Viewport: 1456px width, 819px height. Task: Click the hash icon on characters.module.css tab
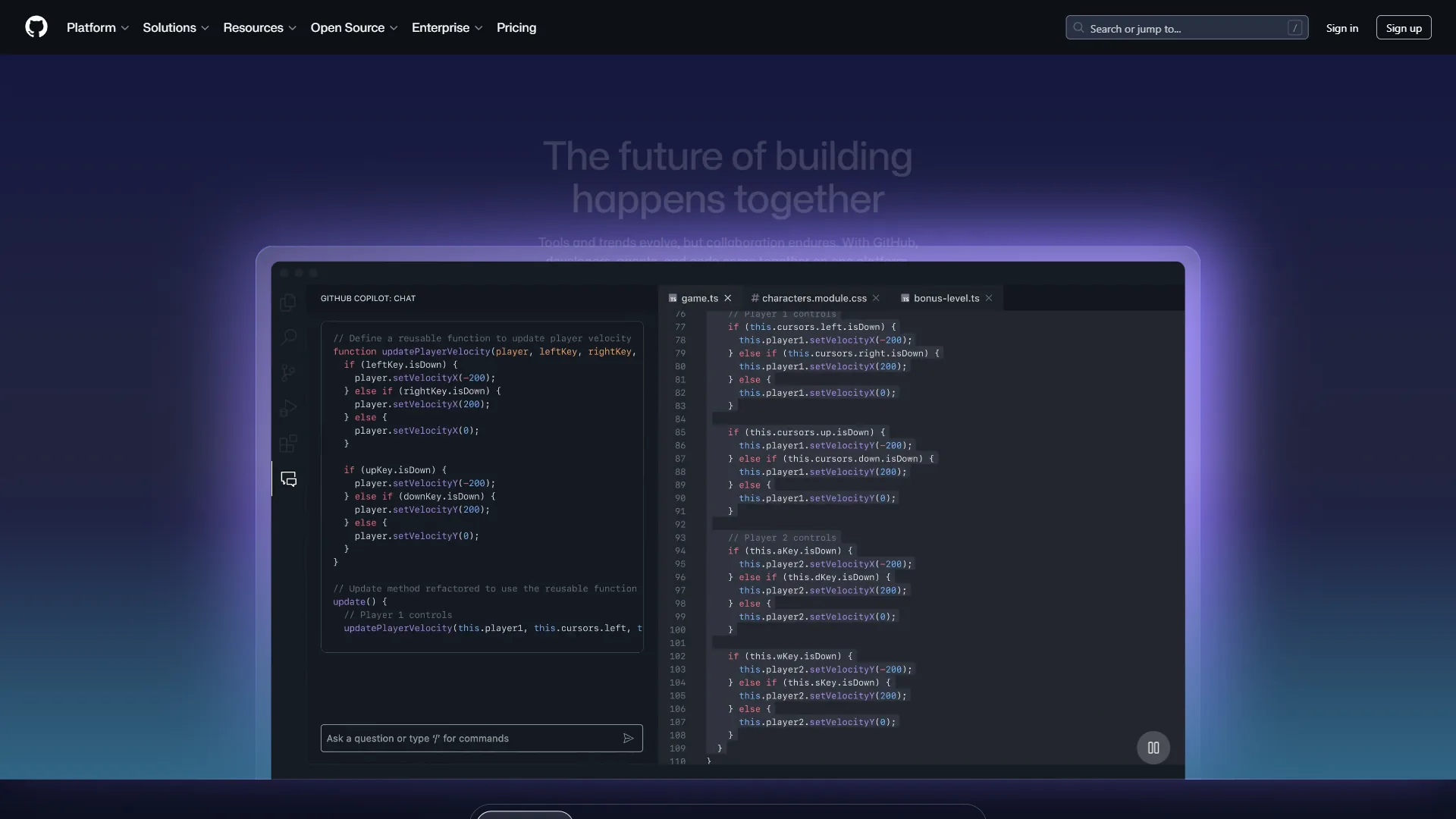755,298
